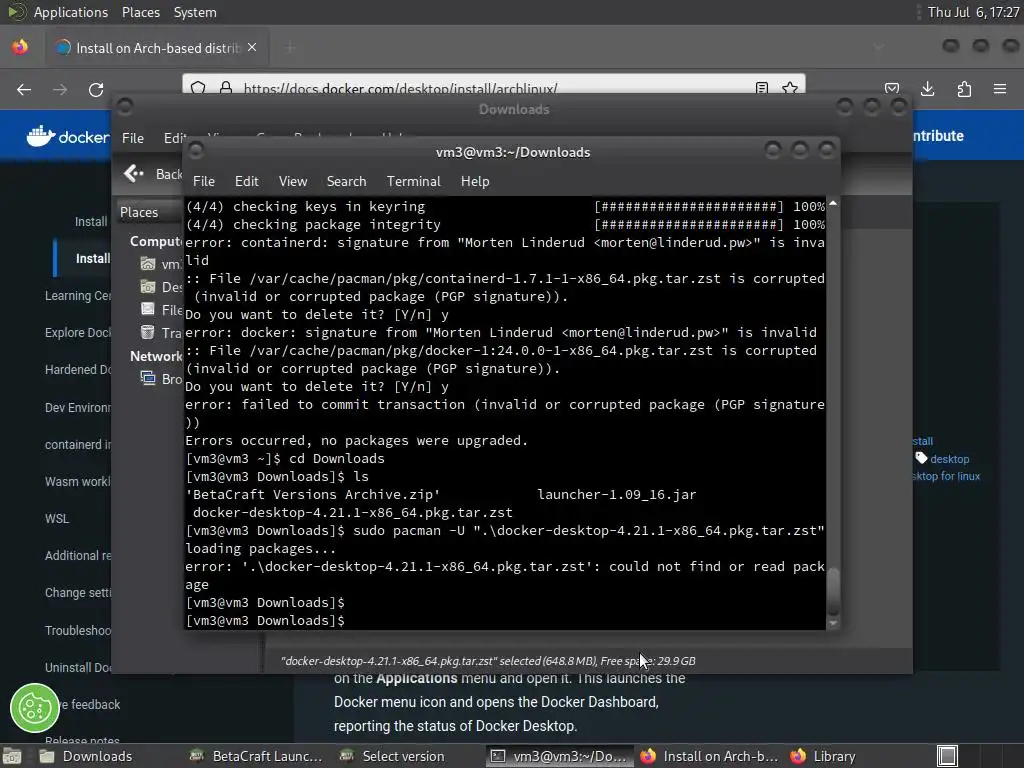
Task: Open Learning Center link in docs sidebar
Action: pyautogui.click(x=78, y=296)
